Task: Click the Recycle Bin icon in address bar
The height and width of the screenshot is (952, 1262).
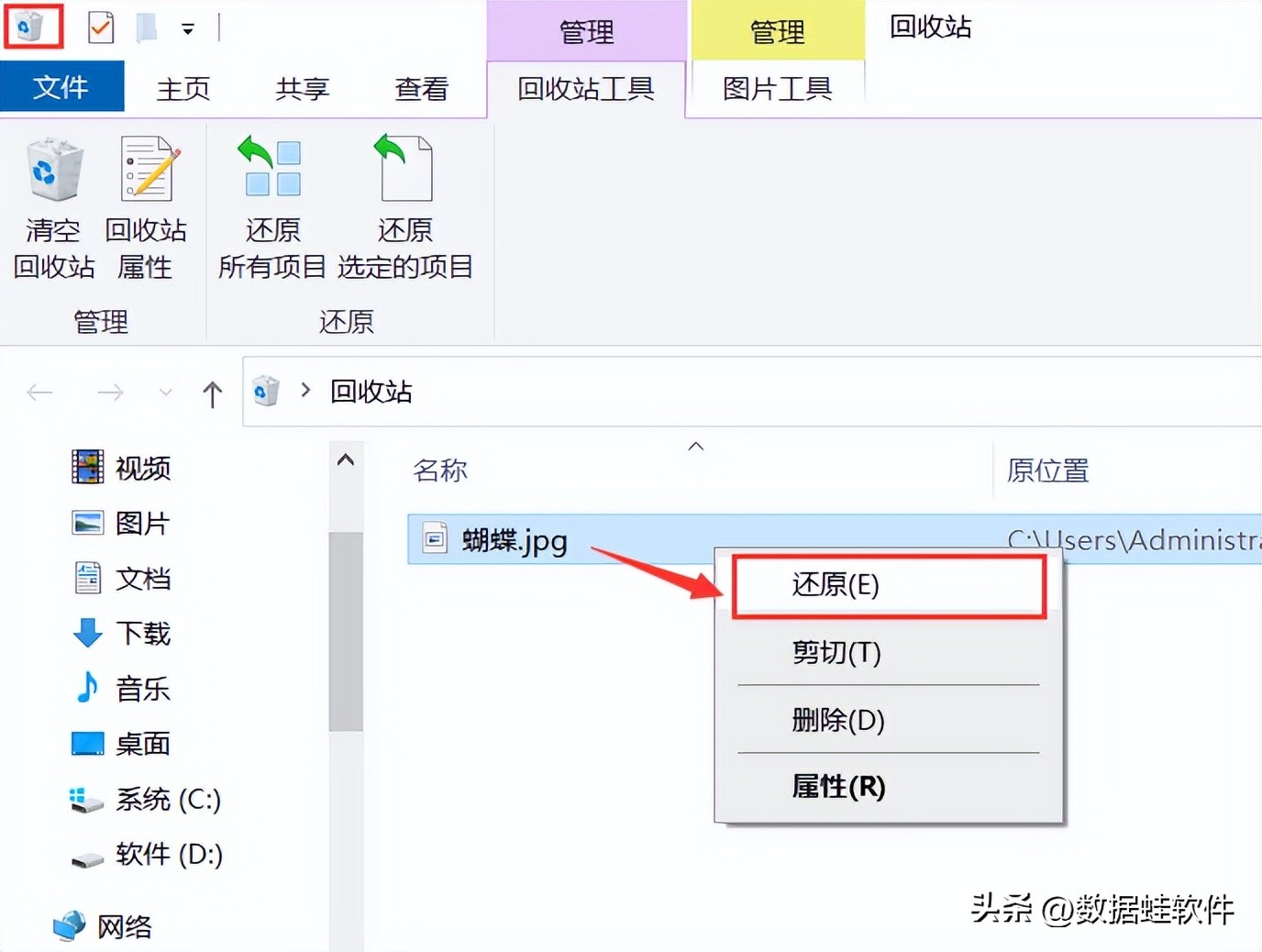Action: [266, 391]
